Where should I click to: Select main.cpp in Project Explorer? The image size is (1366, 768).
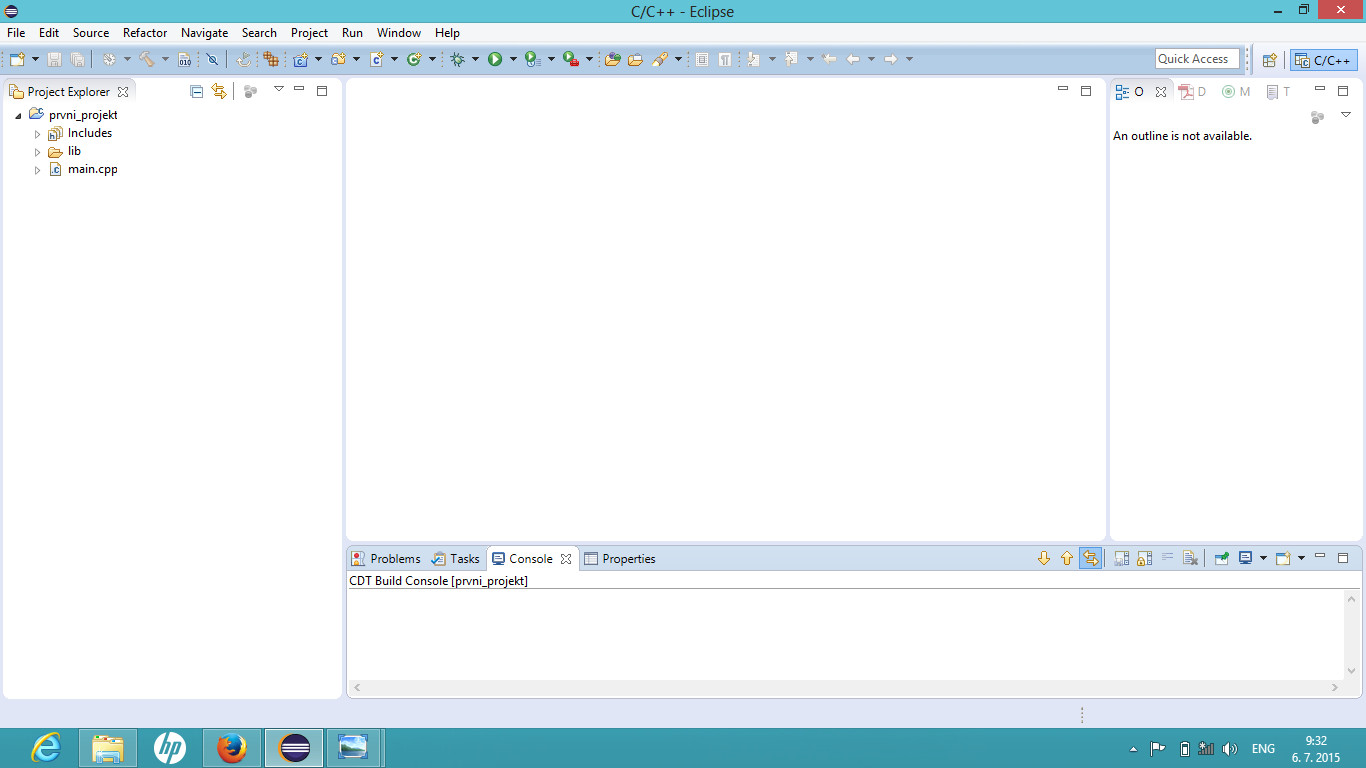point(92,170)
